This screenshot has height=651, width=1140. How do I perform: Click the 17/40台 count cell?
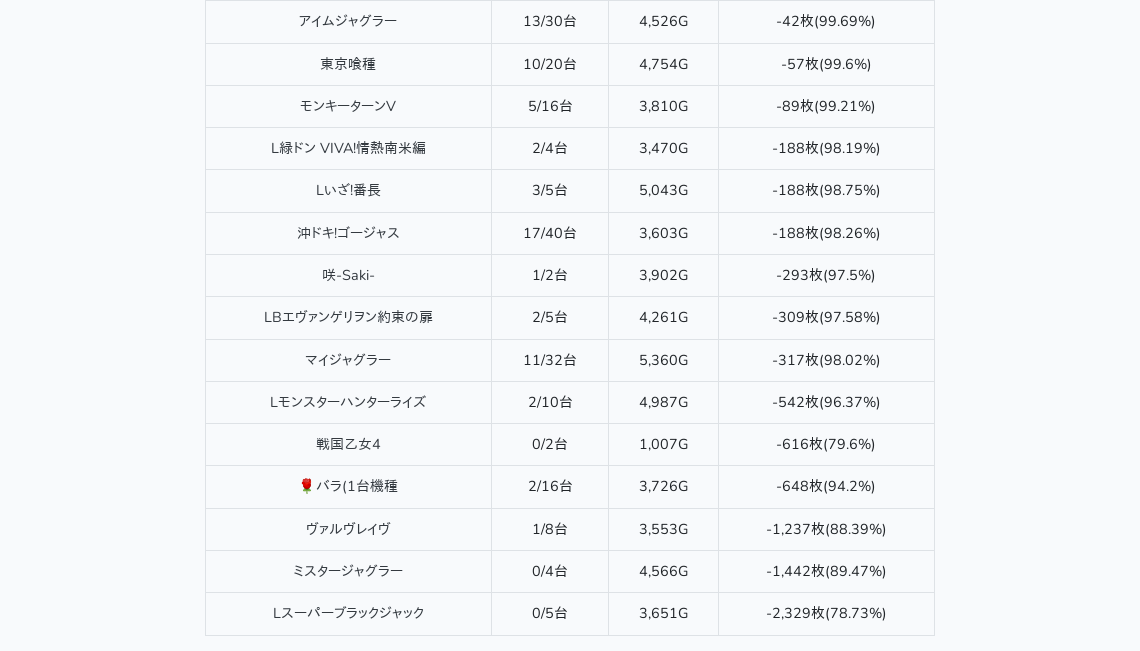550,233
